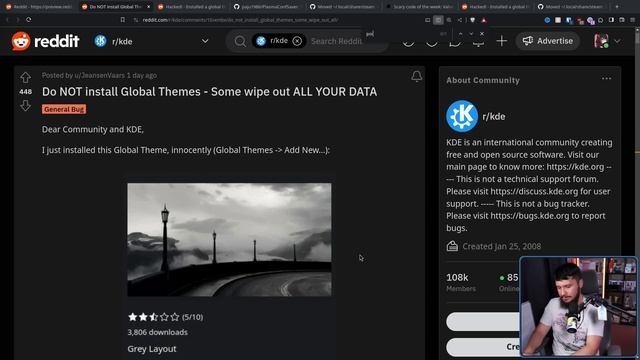
Task: Open the browser main menu
Action: [x=633, y=20]
